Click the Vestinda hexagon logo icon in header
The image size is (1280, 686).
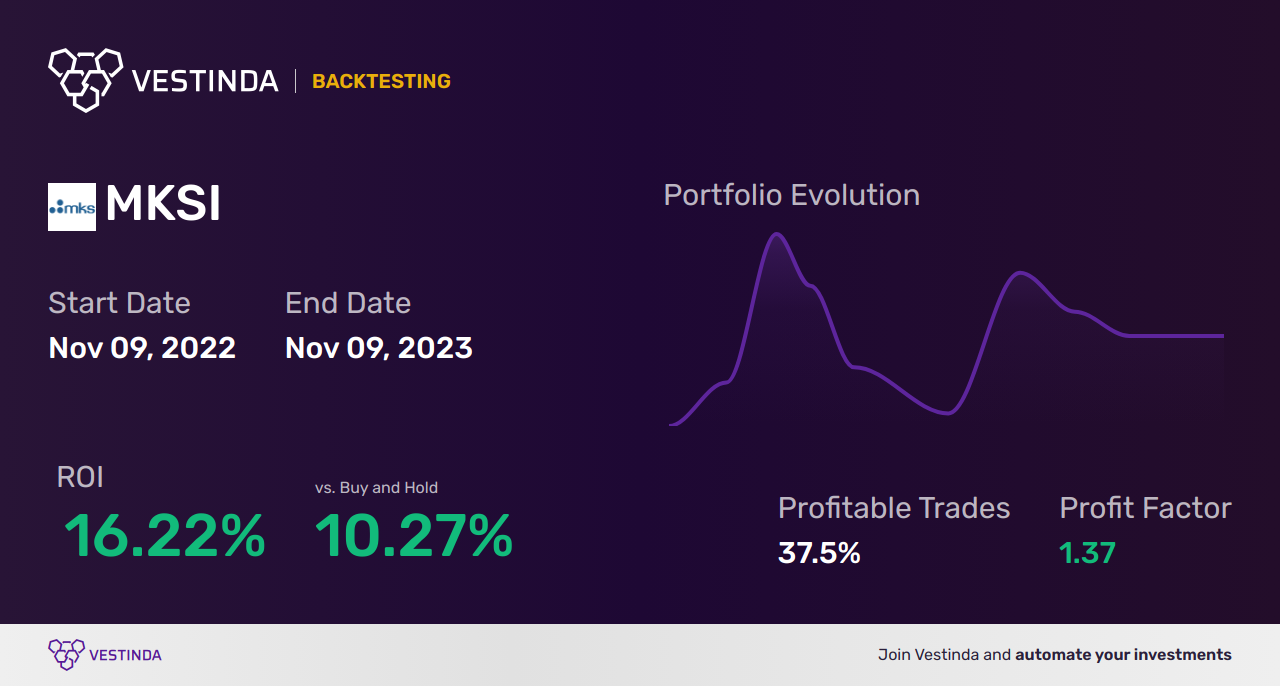[x=85, y=78]
